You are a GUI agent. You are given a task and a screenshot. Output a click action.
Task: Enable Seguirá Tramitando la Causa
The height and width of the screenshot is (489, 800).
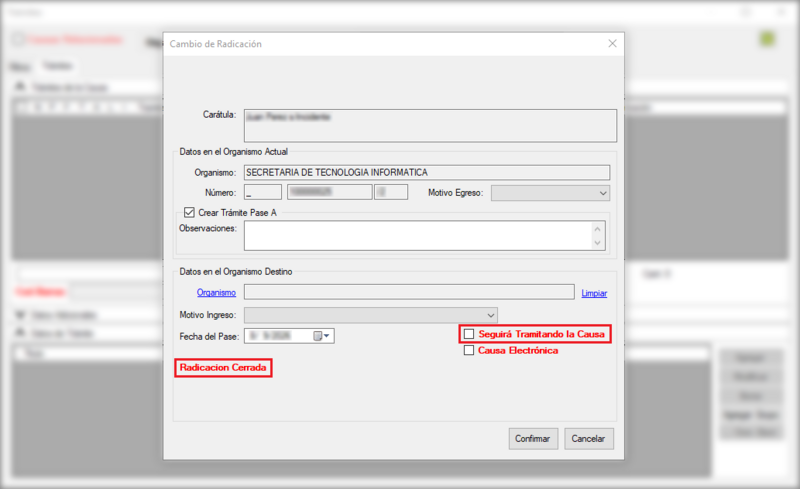coord(469,334)
